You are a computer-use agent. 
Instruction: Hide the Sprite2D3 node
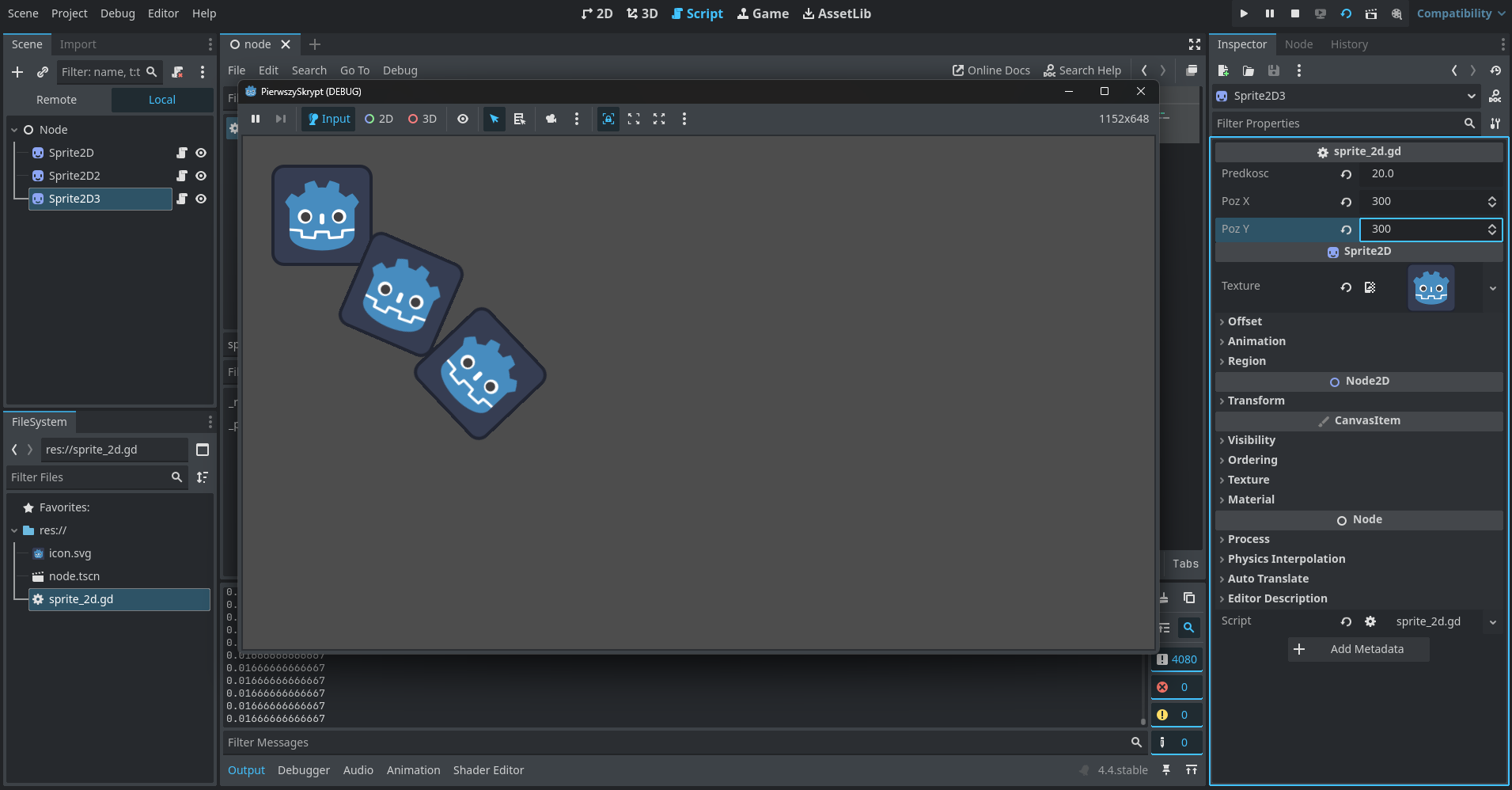(201, 199)
